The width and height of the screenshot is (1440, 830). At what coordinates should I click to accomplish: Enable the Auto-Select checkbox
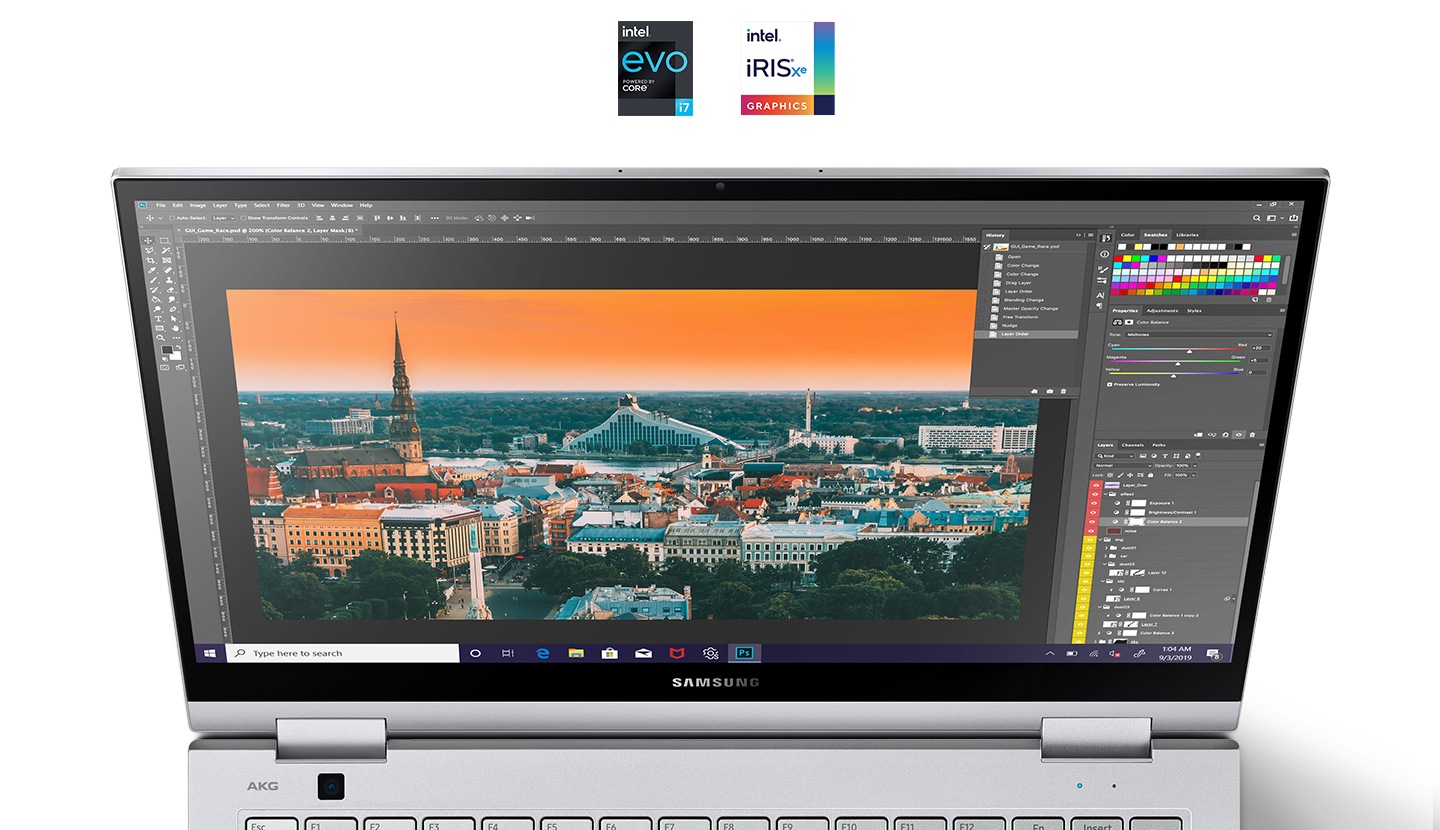pos(171,218)
